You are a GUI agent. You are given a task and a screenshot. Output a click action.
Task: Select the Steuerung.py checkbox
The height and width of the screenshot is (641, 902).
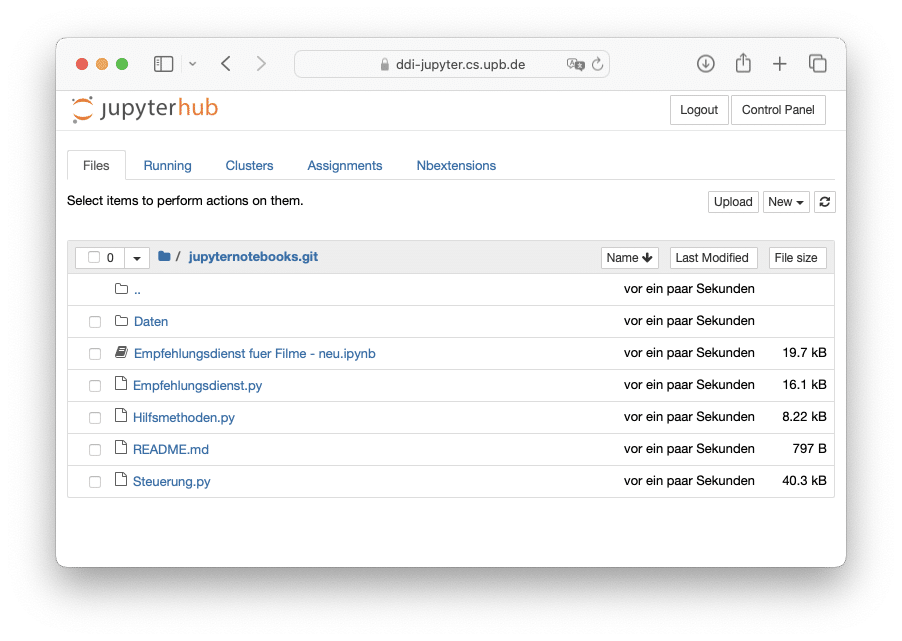point(95,482)
